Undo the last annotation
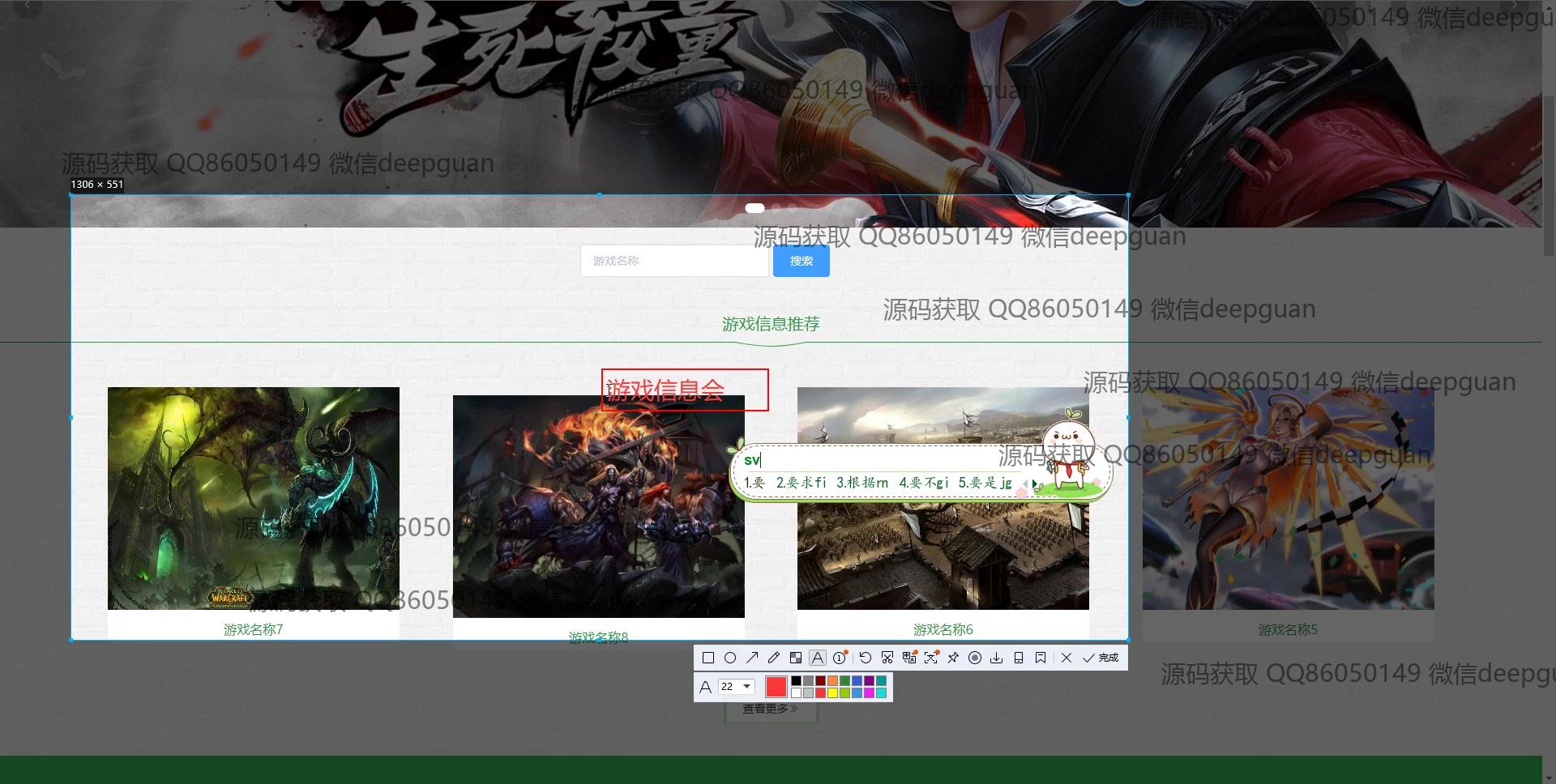Viewport: 1556px width, 784px height. tap(866, 658)
